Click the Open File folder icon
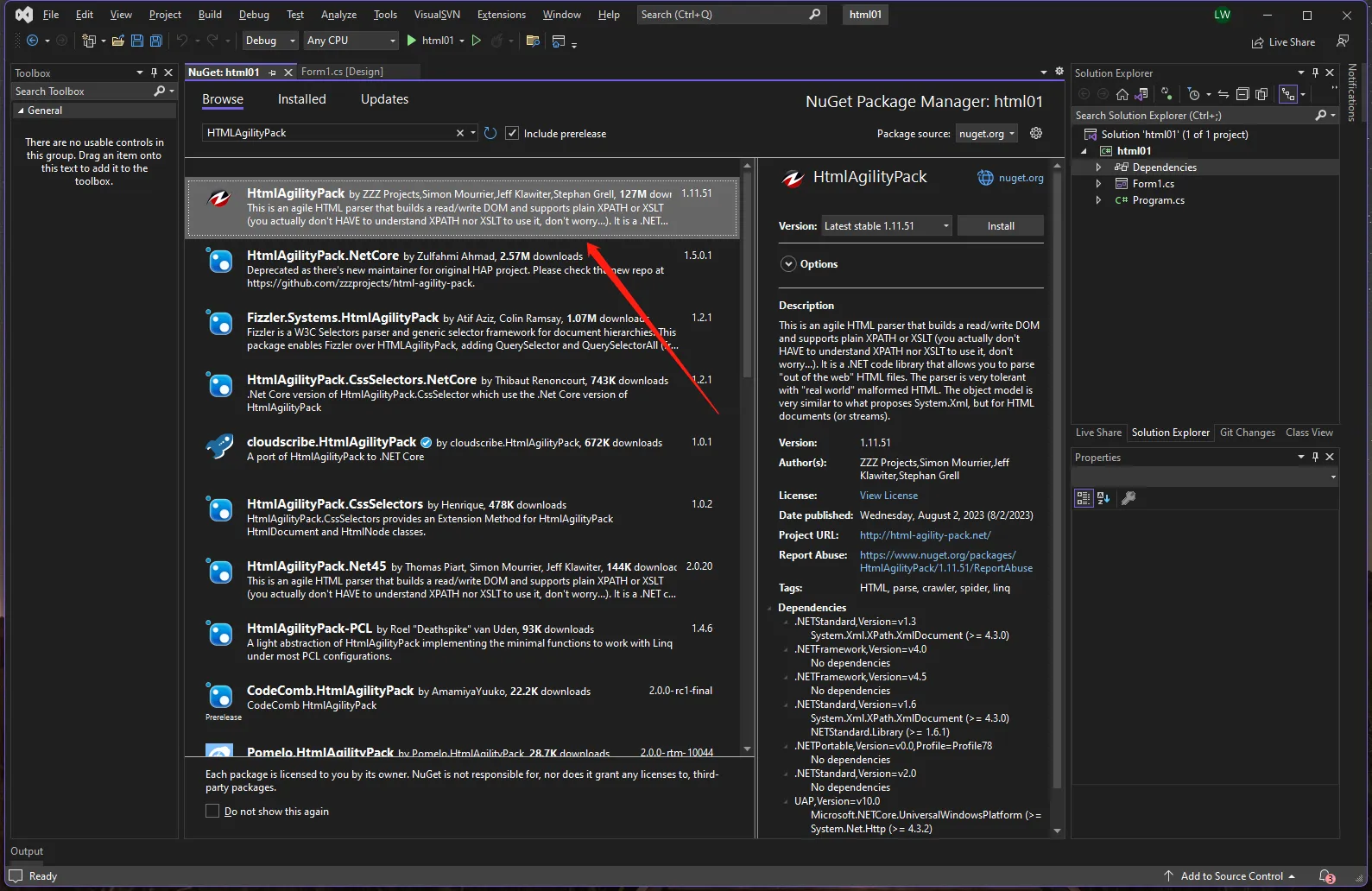This screenshot has width=1372, height=891. 118,41
